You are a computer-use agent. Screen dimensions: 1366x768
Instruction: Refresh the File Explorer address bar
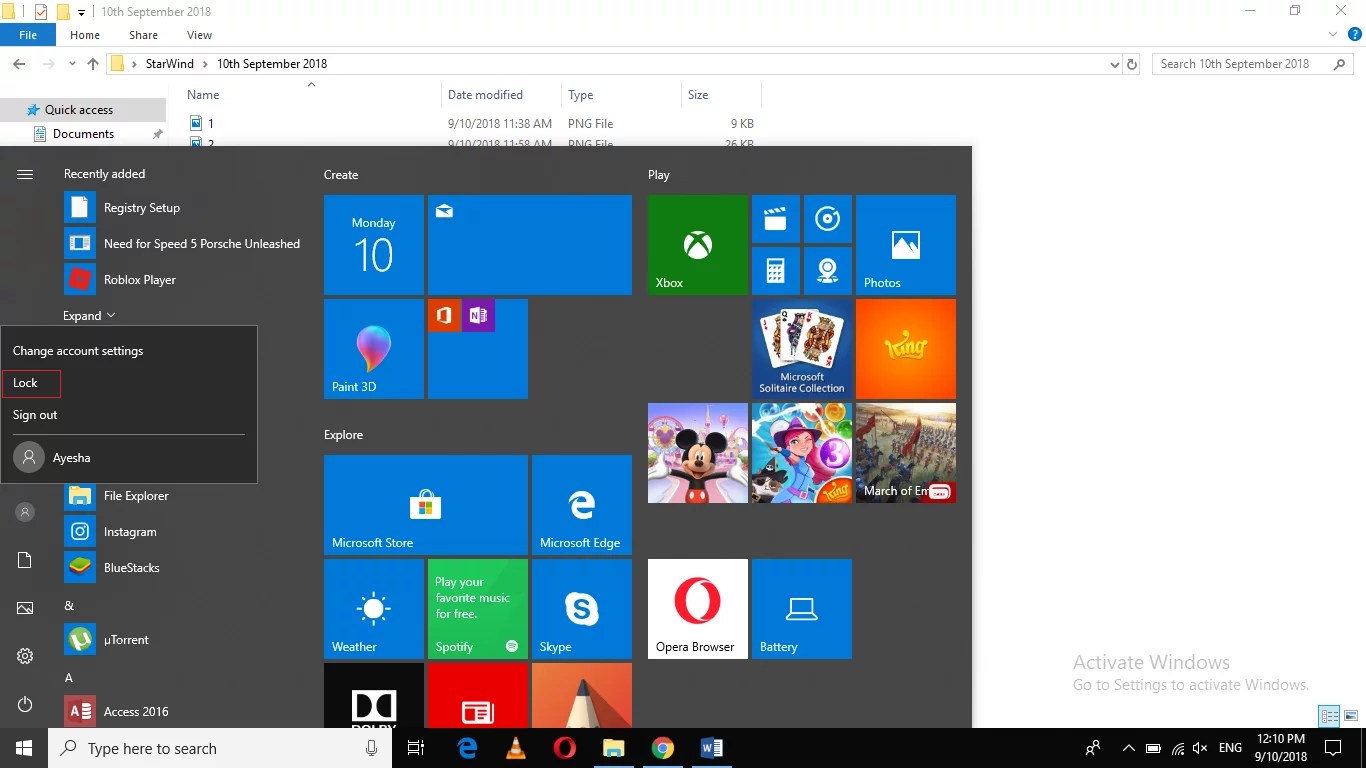pyautogui.click(x=1132, y=64)
